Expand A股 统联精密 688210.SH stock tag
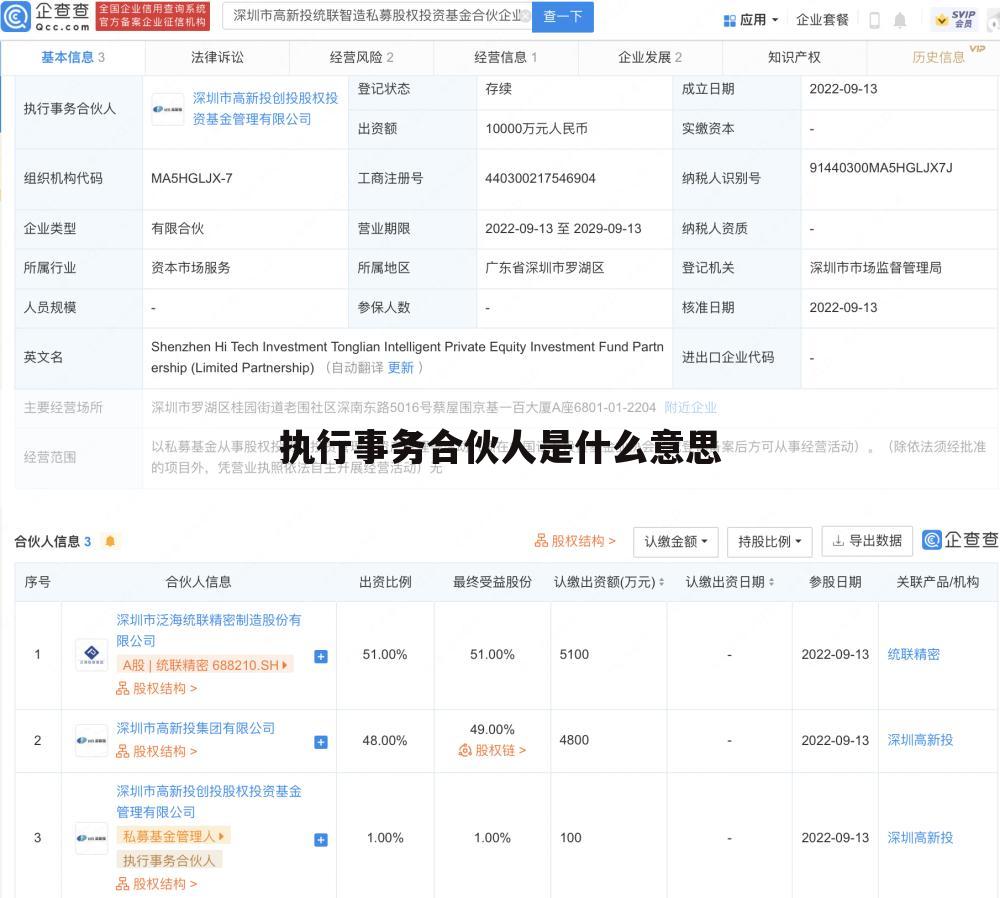Screen dimensions: 1000x898 pos(205,665)
